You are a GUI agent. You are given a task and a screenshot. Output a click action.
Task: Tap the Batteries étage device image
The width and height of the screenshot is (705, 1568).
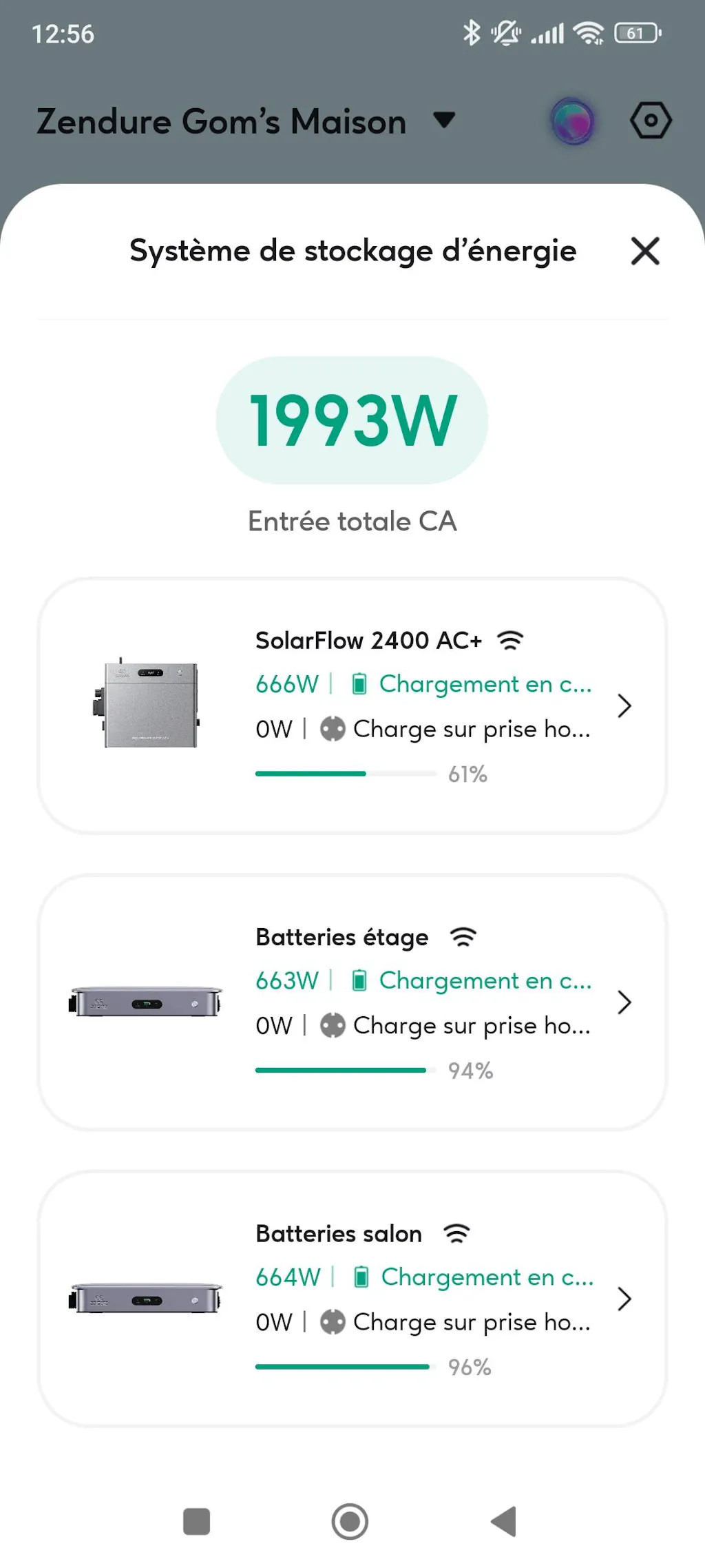click(x=145, y=1002)
